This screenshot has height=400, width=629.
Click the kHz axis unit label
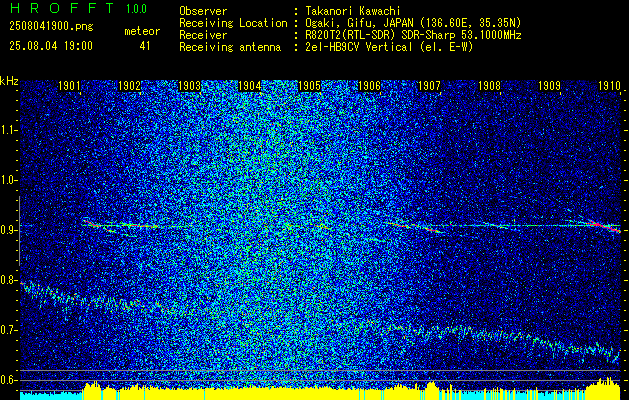9,81
